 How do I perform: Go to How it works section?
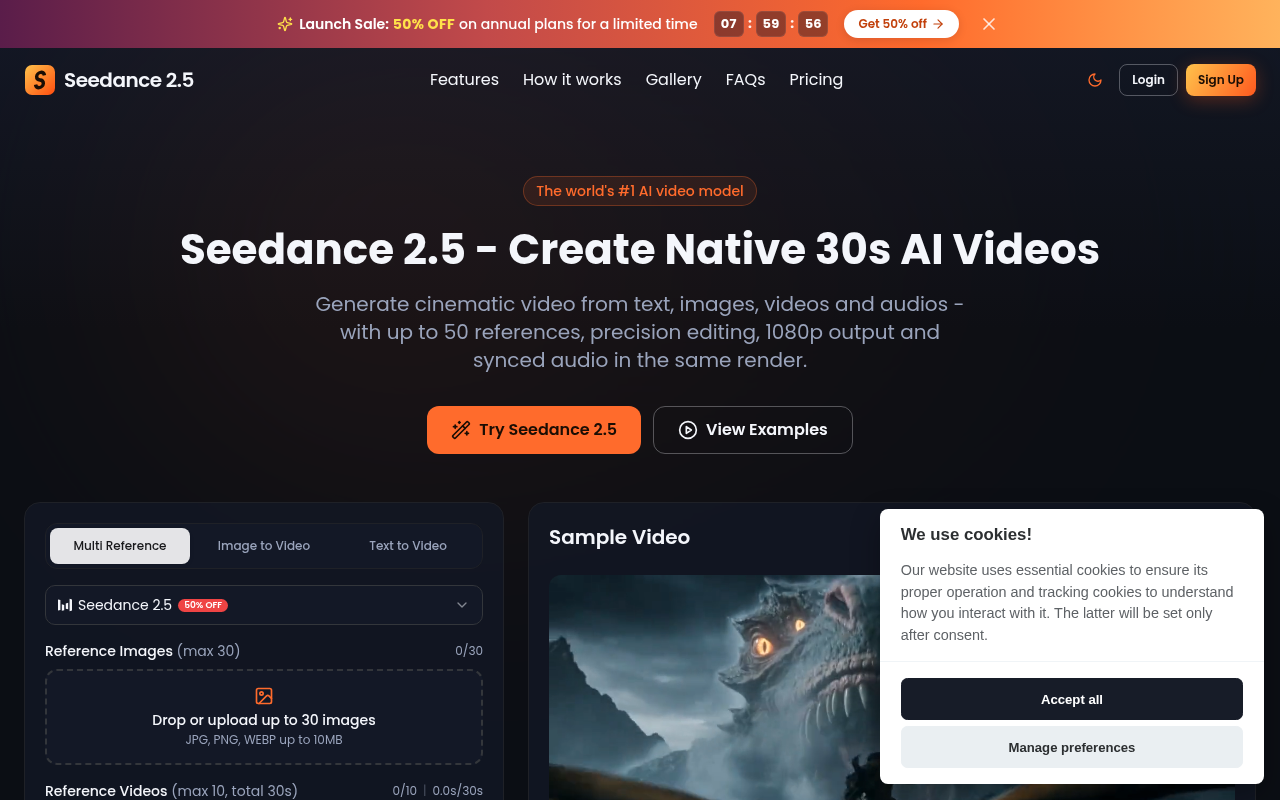tap(572, 80)
